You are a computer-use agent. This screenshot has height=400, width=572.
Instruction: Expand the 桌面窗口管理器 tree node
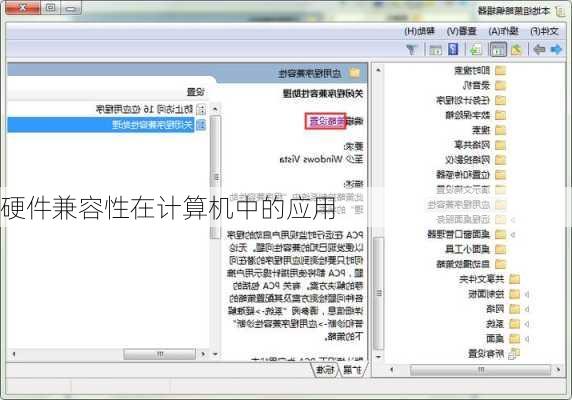pyautogui.click(x=513, y=234)
